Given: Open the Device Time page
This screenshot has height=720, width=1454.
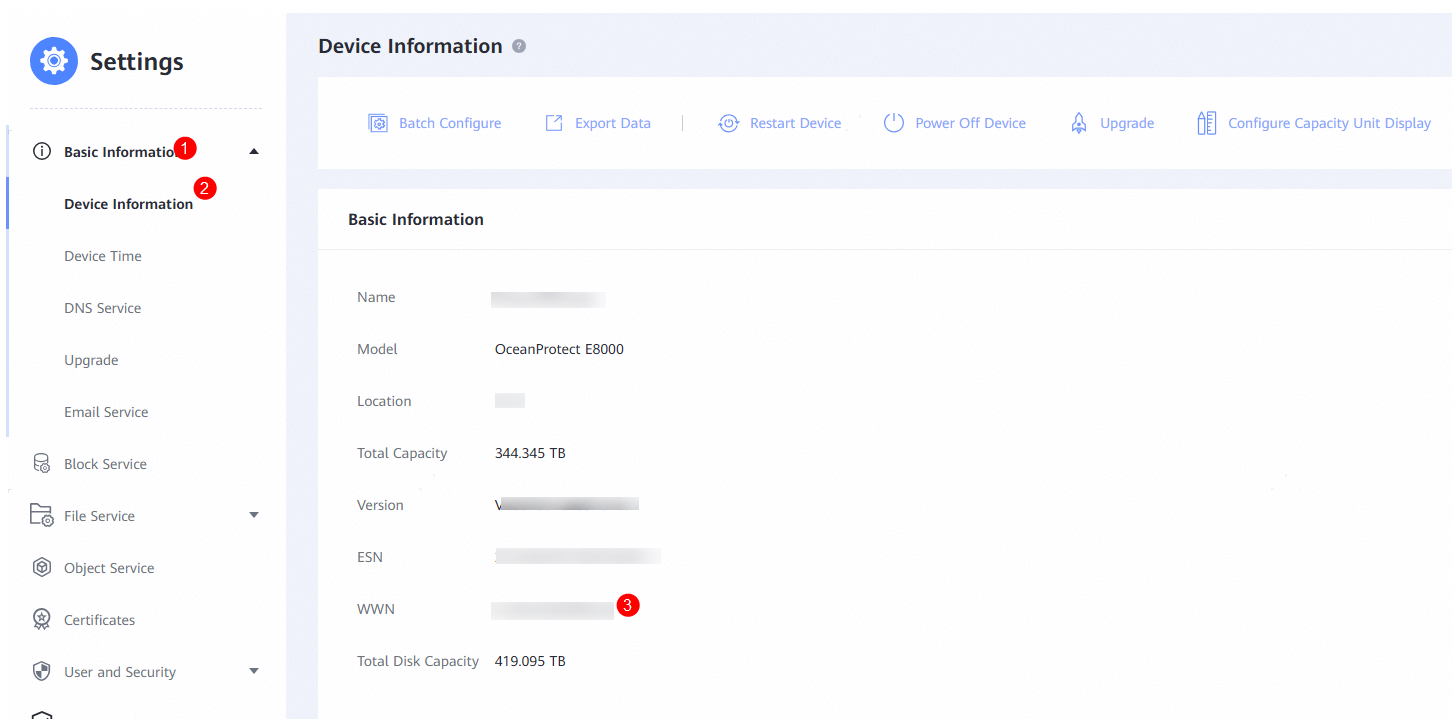Looking at the screenshot, I should tap(103, 256).
